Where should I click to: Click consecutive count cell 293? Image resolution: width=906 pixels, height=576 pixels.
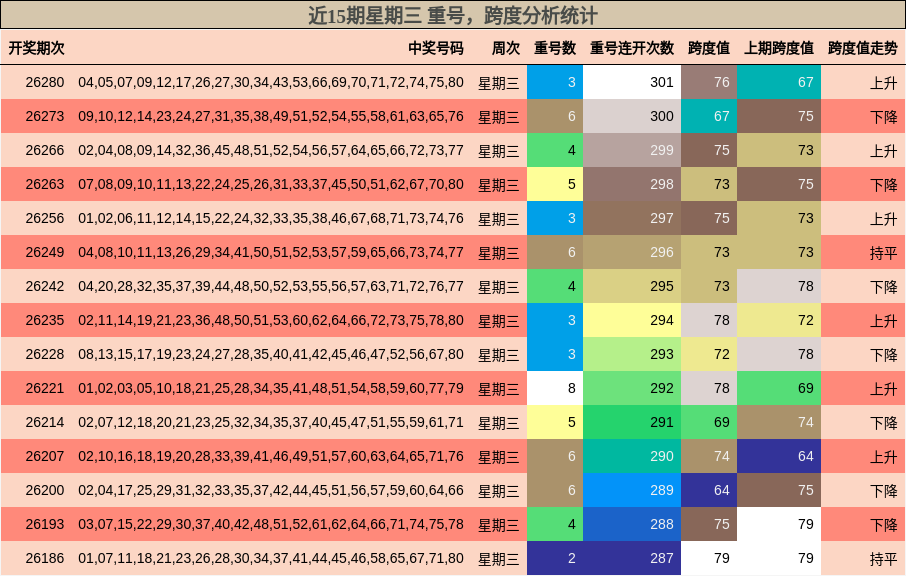[632, 354]
